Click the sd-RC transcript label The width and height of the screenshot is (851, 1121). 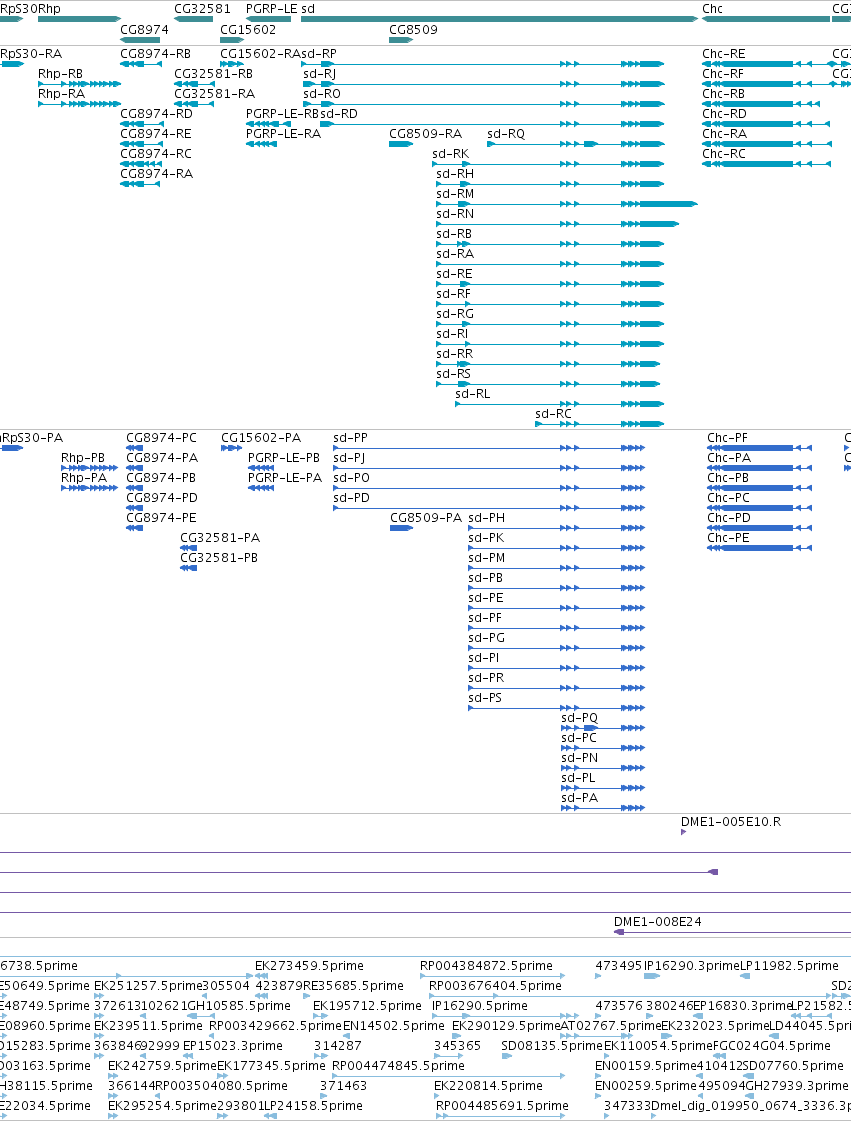[x=554, y=414]
